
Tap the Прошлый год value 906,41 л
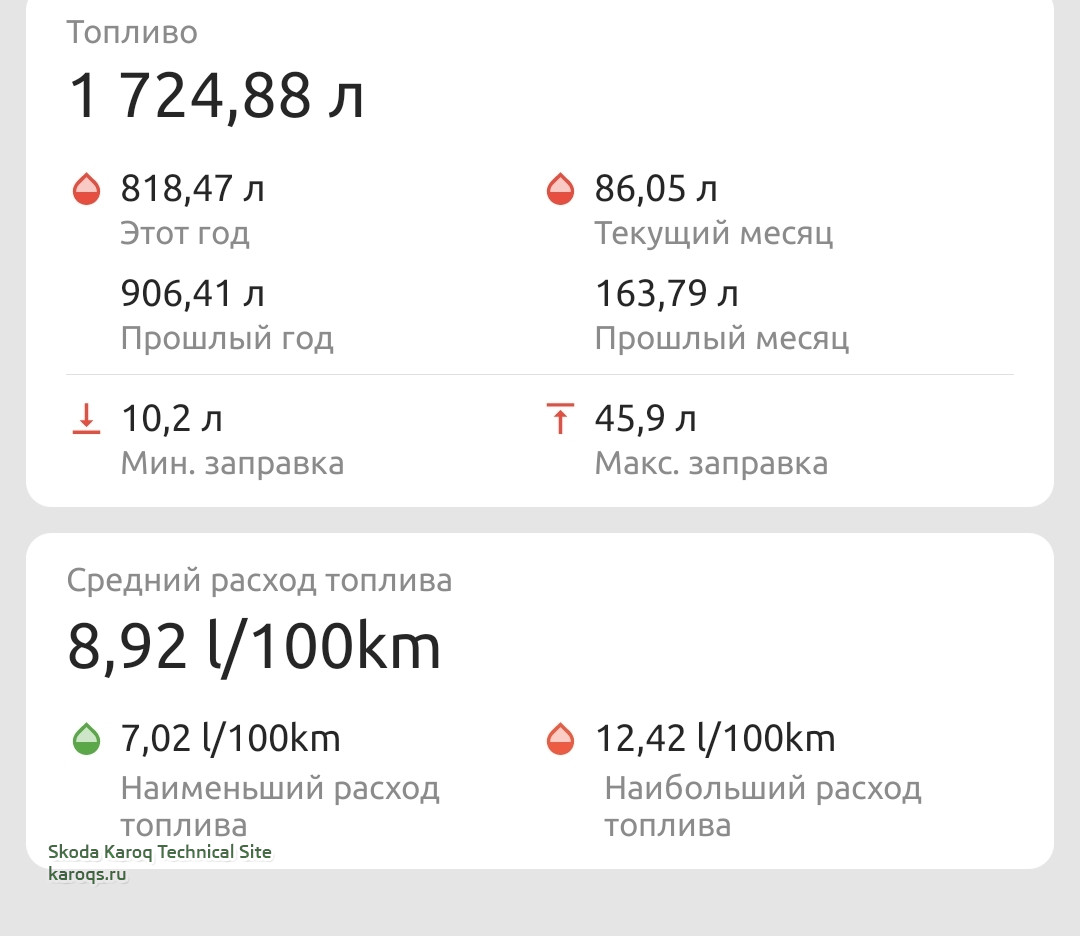tap(193, 294)
